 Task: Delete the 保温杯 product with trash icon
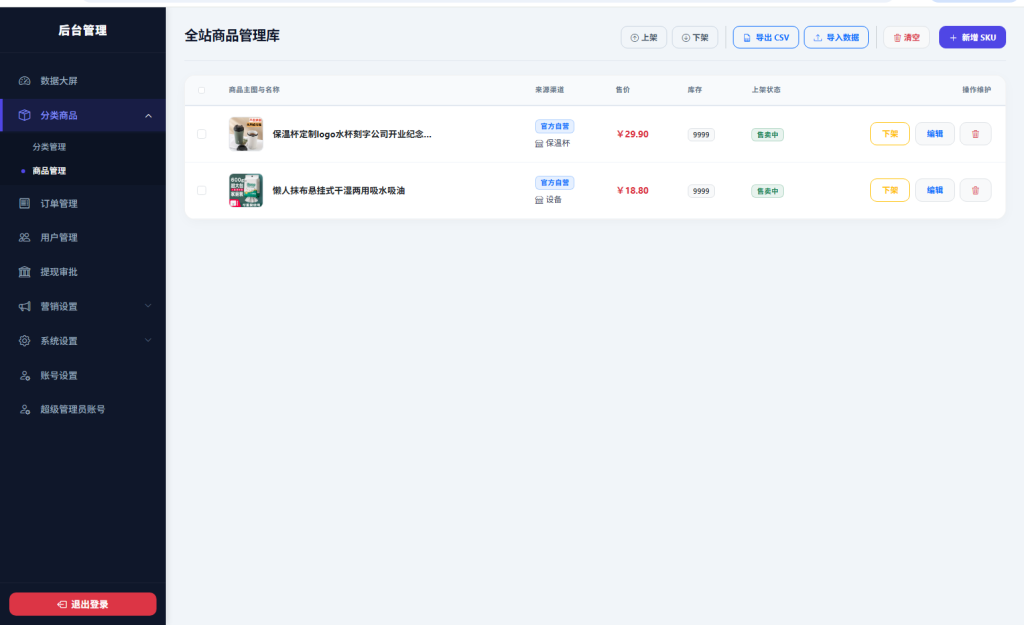pyautogui.click(x=975, y=134)
